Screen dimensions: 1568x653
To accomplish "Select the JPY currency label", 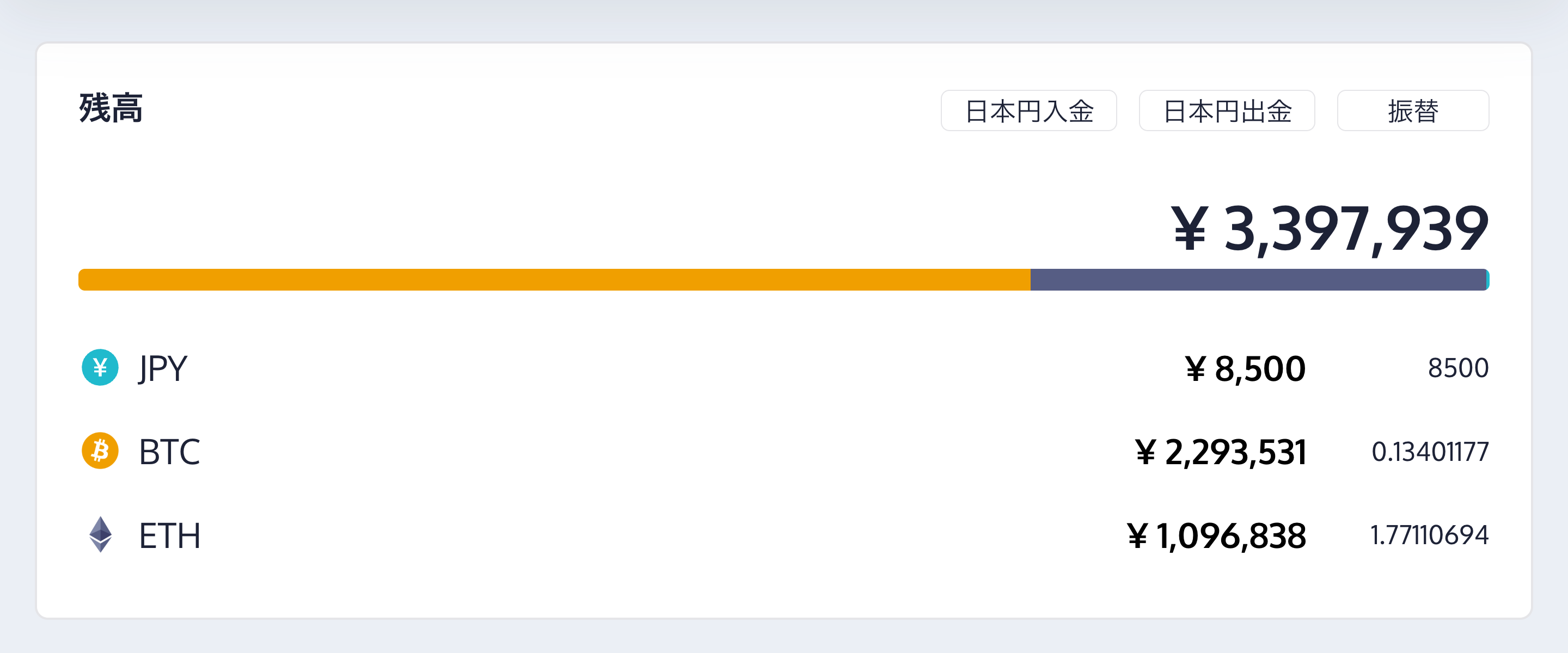I will [163, 368].
